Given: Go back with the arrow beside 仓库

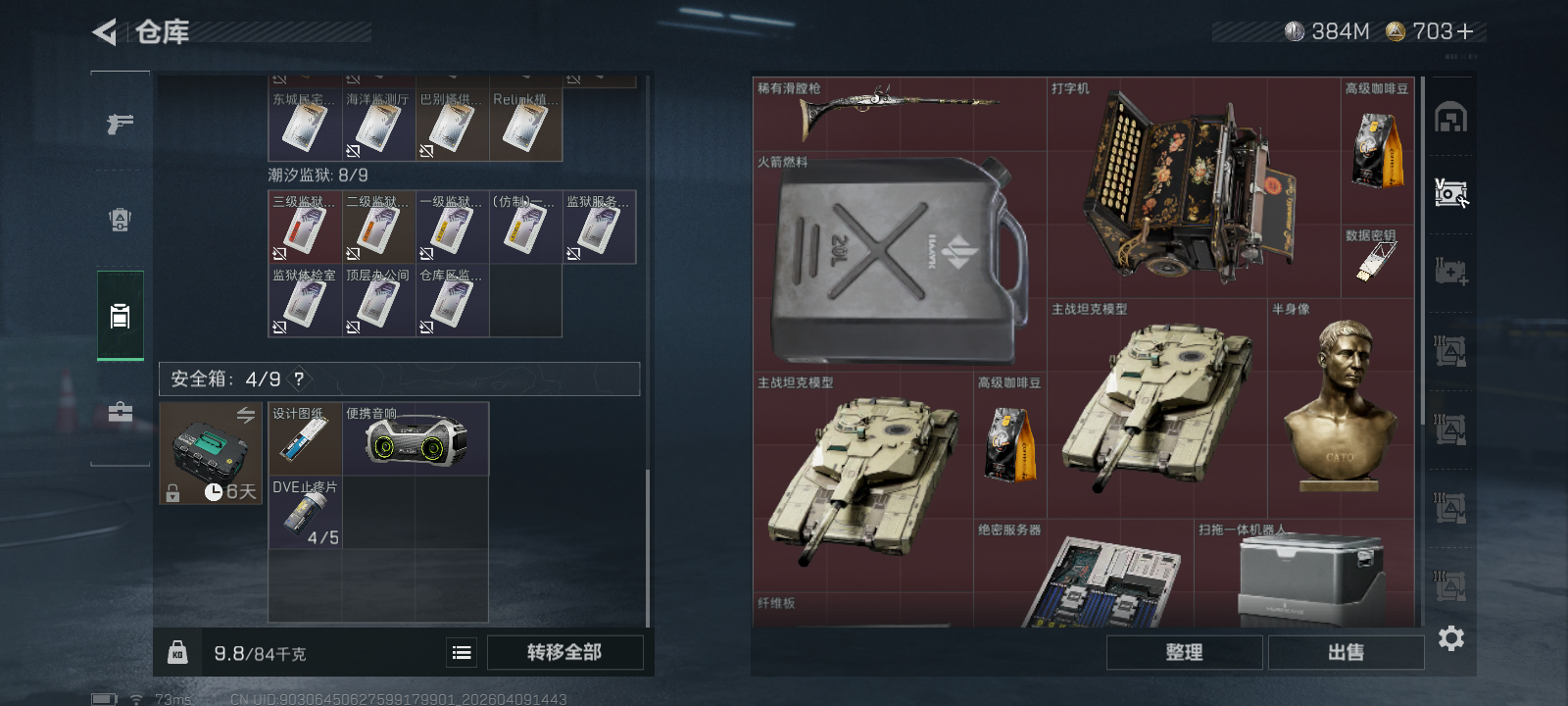Looking at the screenshot, I should pos(105,32).
